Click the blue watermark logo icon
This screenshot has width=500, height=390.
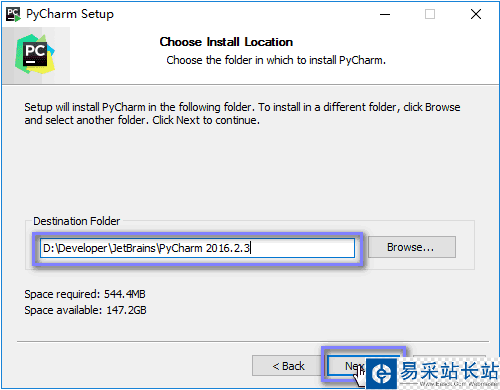point(382,374)
